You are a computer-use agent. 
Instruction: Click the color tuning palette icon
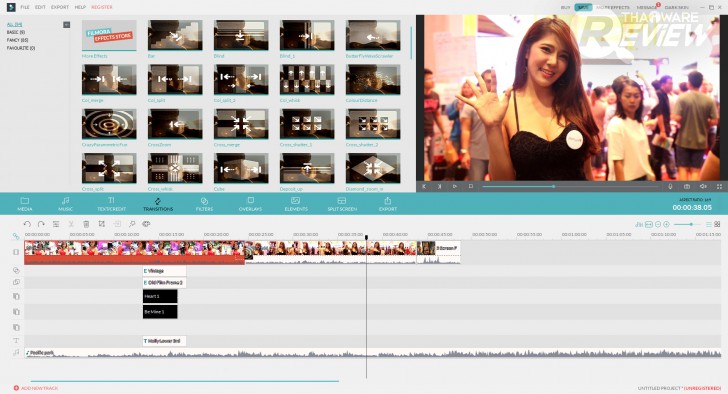[146, 224]
